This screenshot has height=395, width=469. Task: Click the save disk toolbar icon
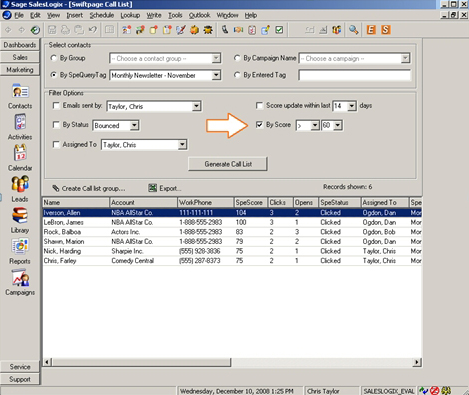click(52, 30)
